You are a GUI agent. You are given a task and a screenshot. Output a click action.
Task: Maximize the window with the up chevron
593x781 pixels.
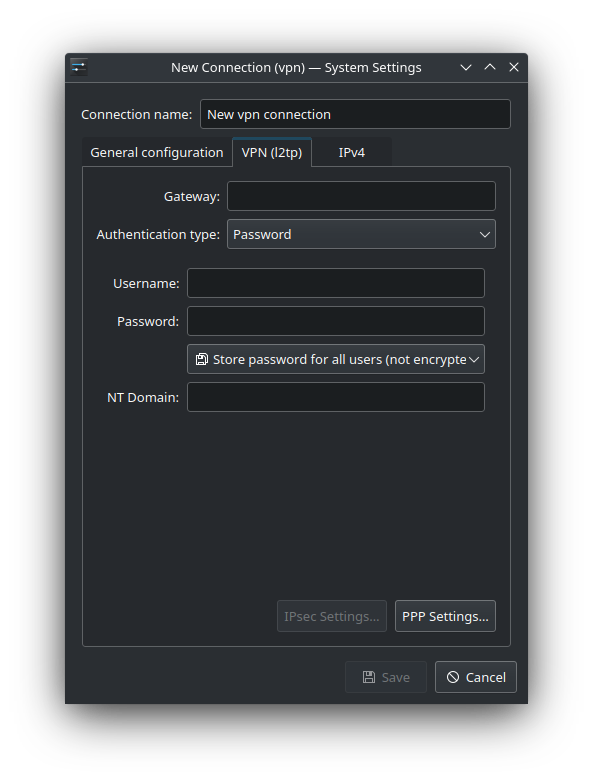click(490, 67)
